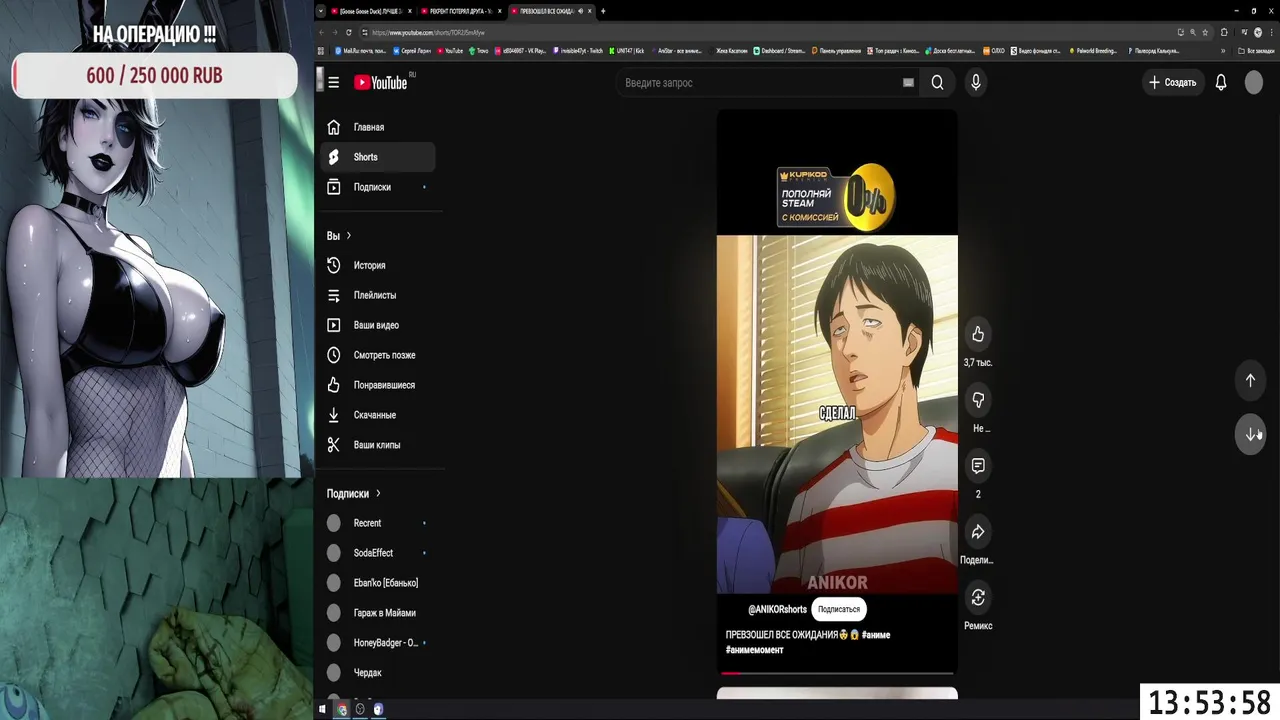Open the on-screen keyboard icon in search
The width and height of the screenshot is (1280, 720).
(908, 83)
